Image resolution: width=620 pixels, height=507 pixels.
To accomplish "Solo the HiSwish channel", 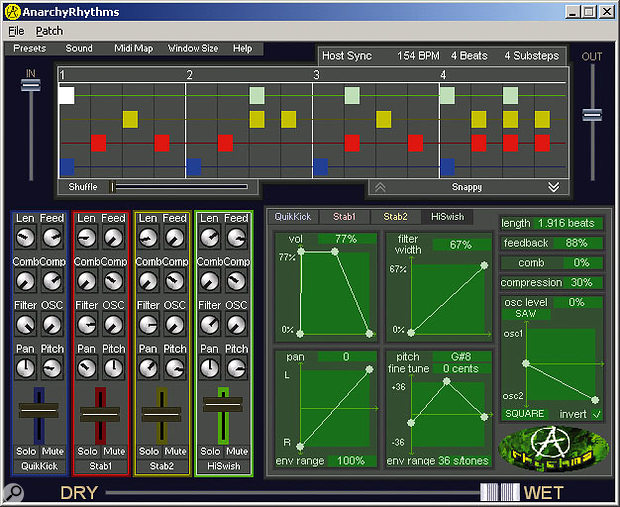I will click(210, 451).
